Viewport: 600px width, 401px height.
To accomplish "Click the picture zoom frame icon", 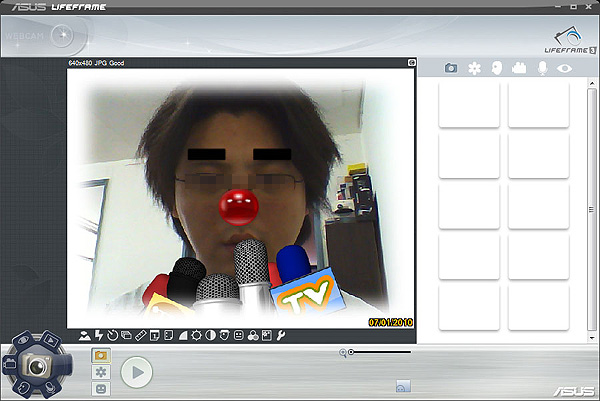I will (267, 336).
